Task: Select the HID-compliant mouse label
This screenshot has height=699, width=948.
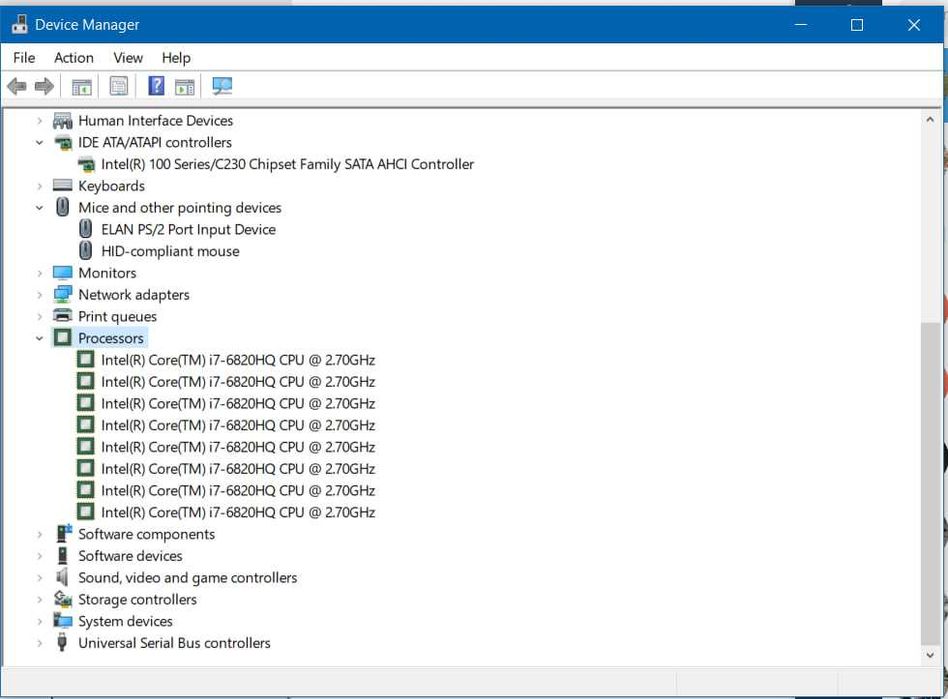Action: click(170, 252)
